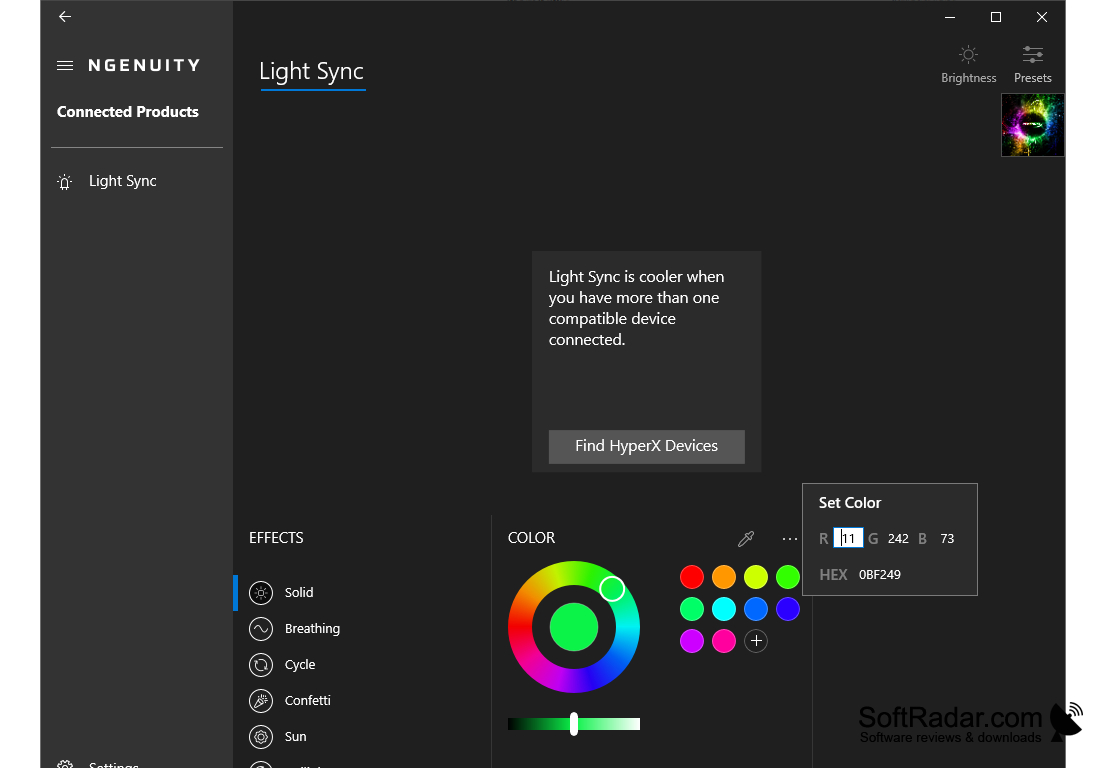Screen dimensions: 1106x768
Task: Open the hamburger menu next to NGENUITY
Action: pyautogui.click(x=64, y=64)
